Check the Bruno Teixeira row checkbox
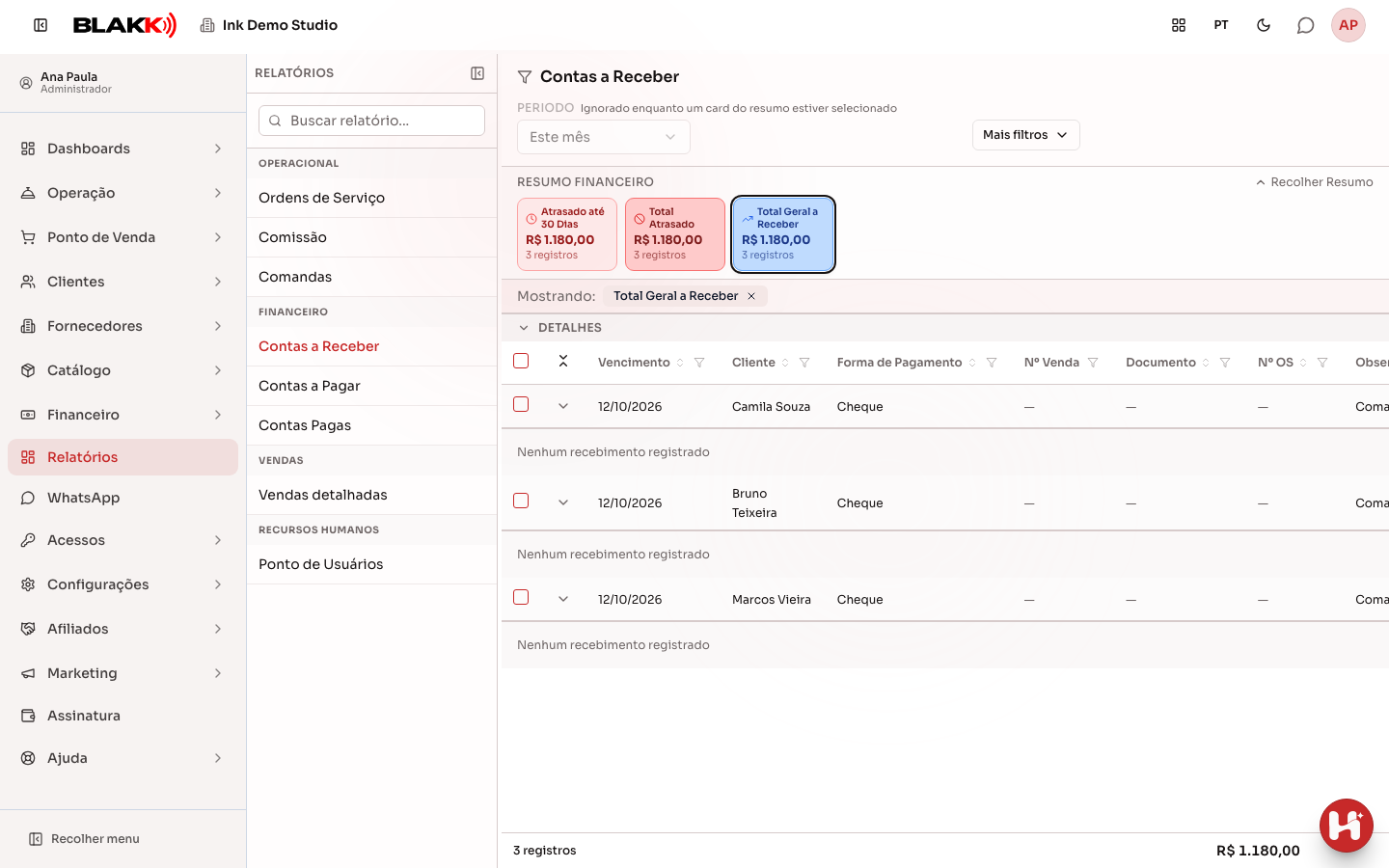 pos(521,501)
